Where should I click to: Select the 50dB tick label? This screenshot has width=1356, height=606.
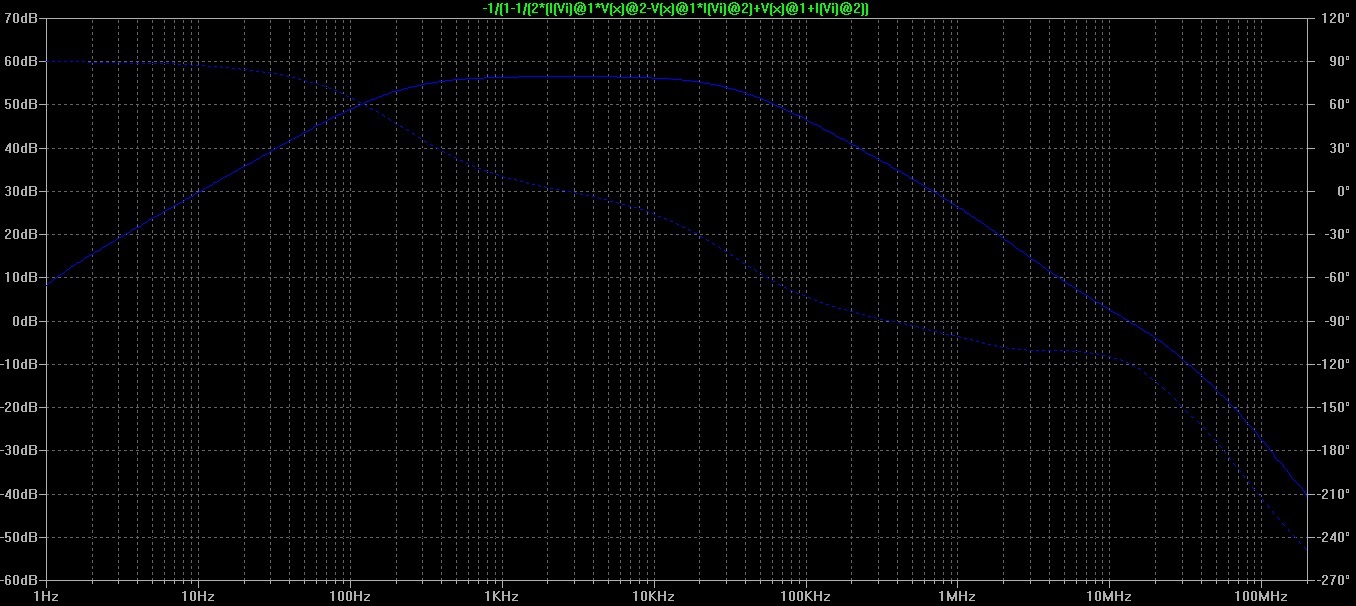click(x=22, y=105)
